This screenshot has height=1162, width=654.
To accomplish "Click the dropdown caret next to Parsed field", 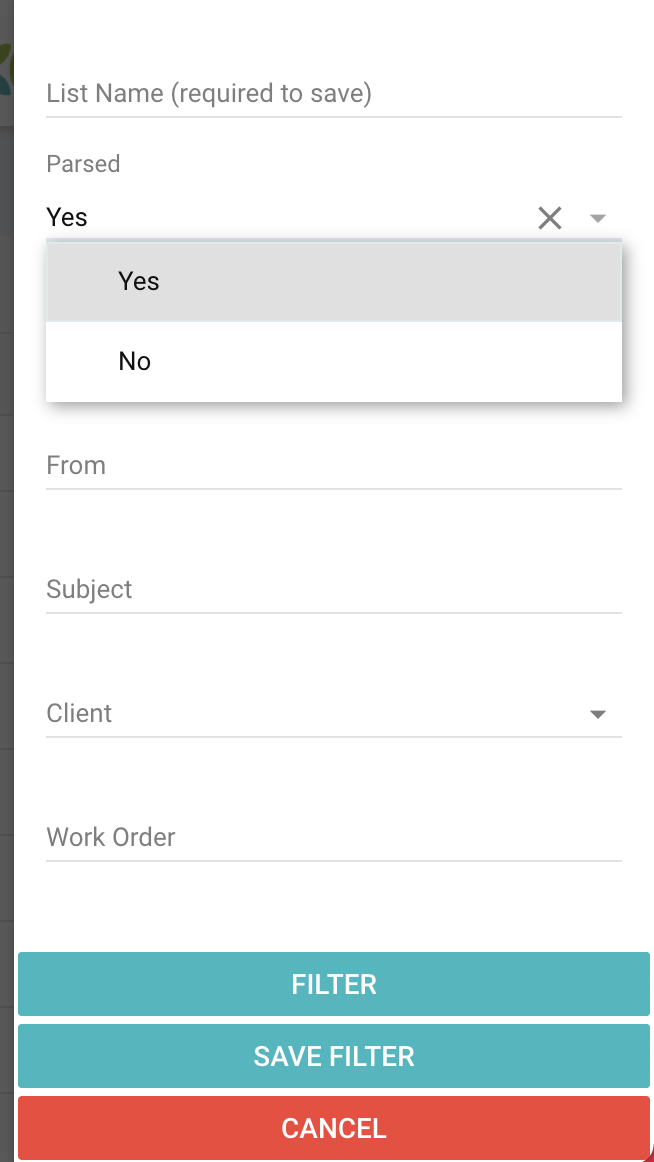I will click(x=597, y=218).
